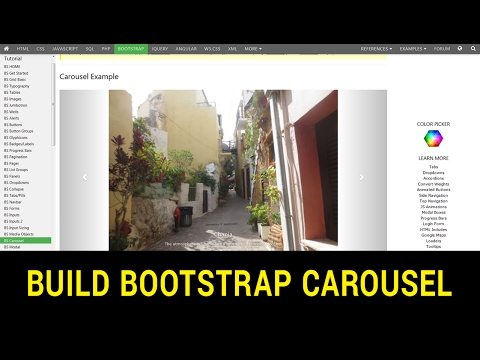Open the FORUM link
The height and width of the screenshot is (360, 480).
pyautogui.click(x=442, y=49)
